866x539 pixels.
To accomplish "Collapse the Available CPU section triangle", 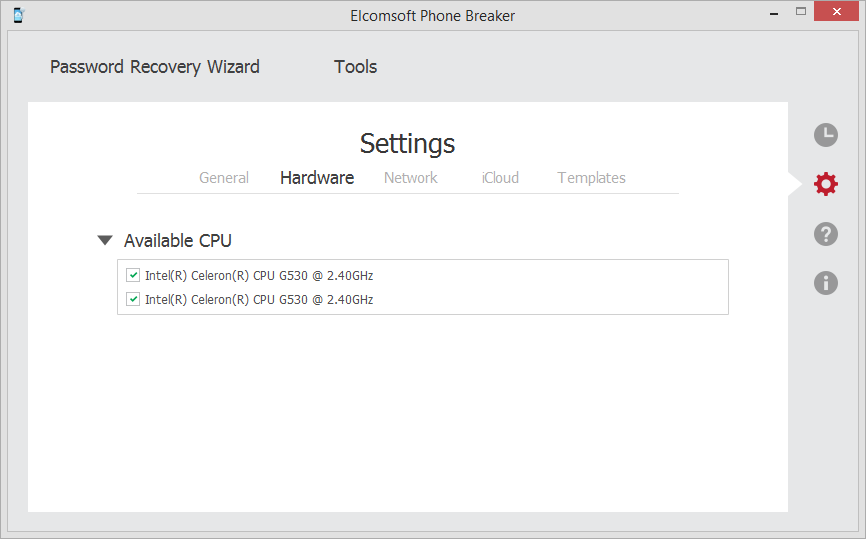I will pyautogui.click(x=105, y=240).
